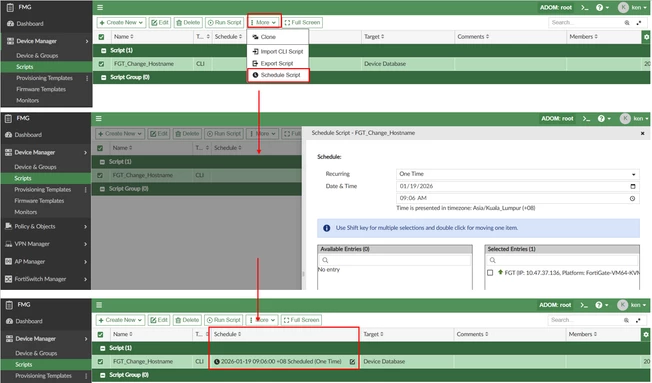The image size is (652, 383).
Task: Go to Device & Groups in the top panel sidebar
Action: (37, 56)
